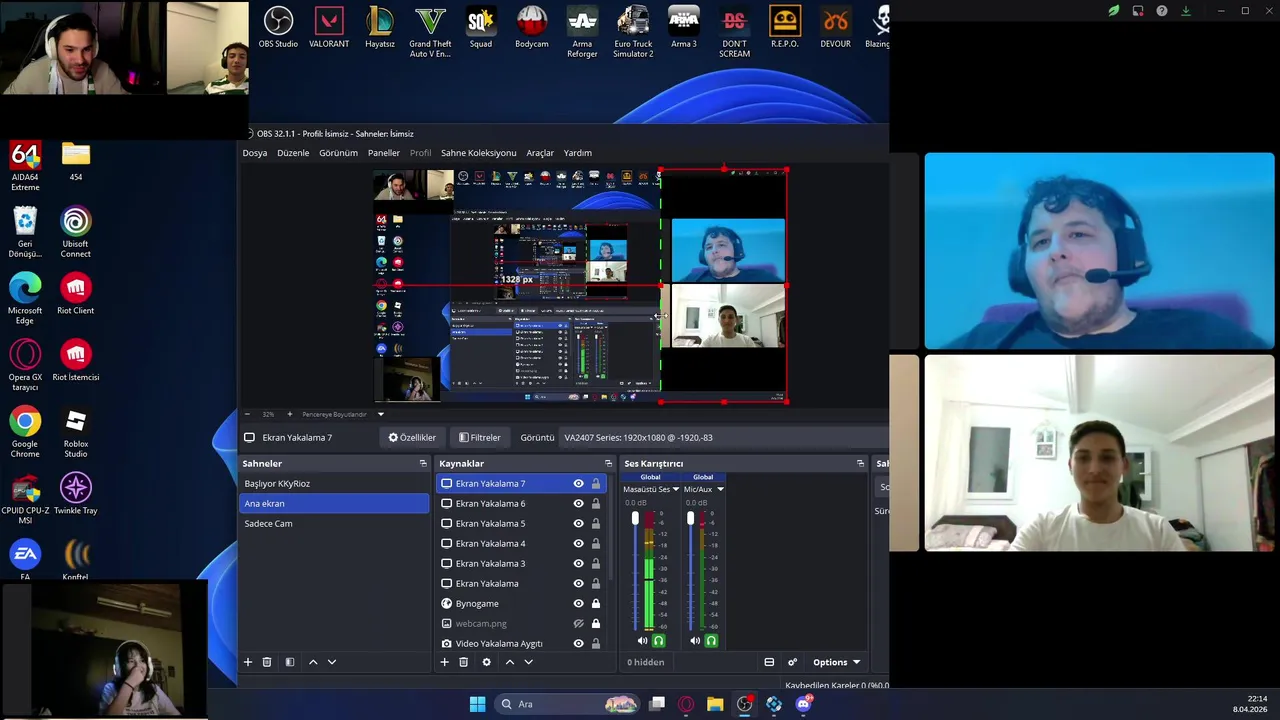1280x720 pixels.
Task: Open Task View on the taskbar
Action: click(x=657, y=704)
